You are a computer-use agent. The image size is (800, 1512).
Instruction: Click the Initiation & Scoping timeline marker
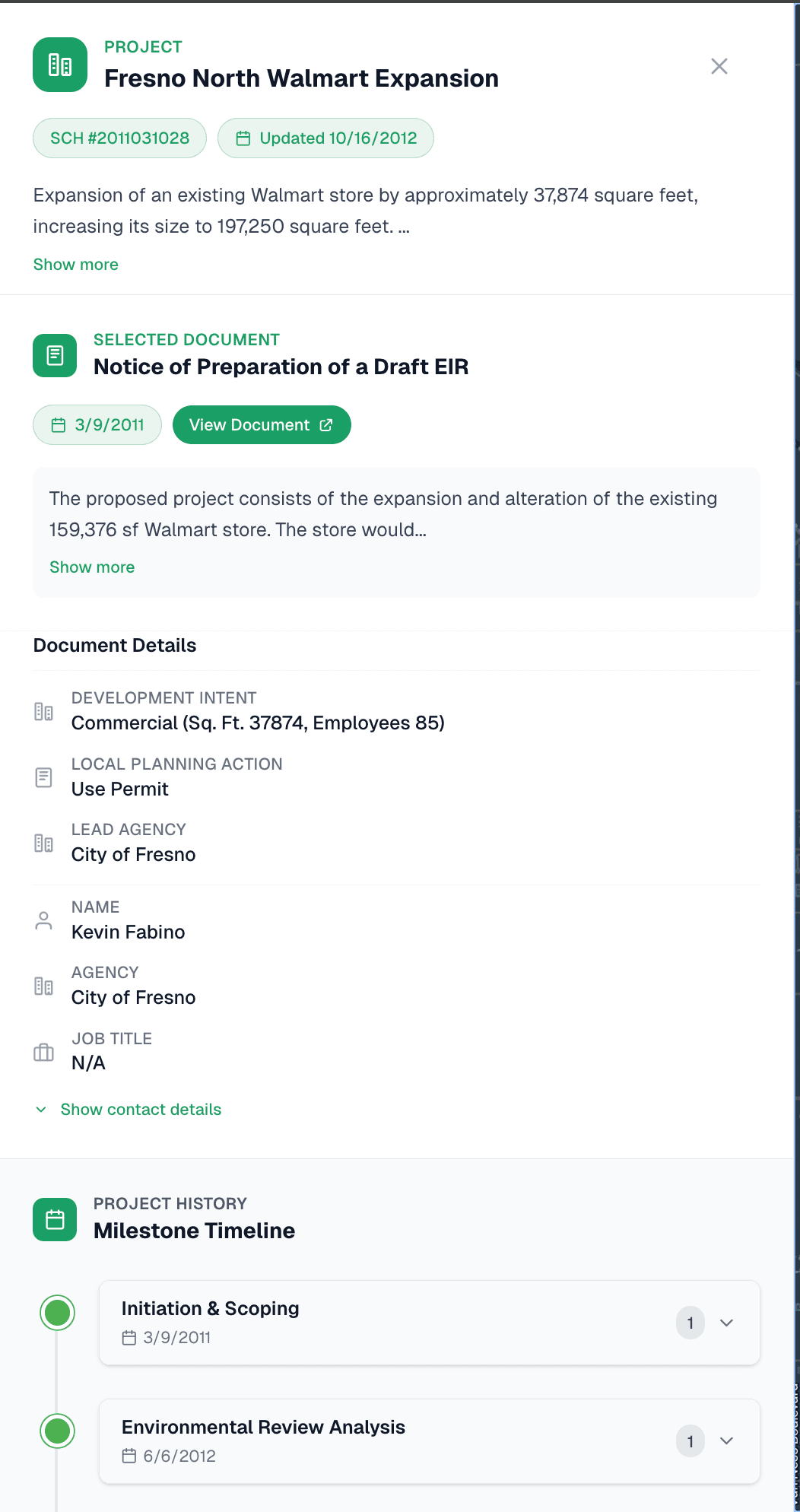pyautogui.click(x=57, y=1312)
